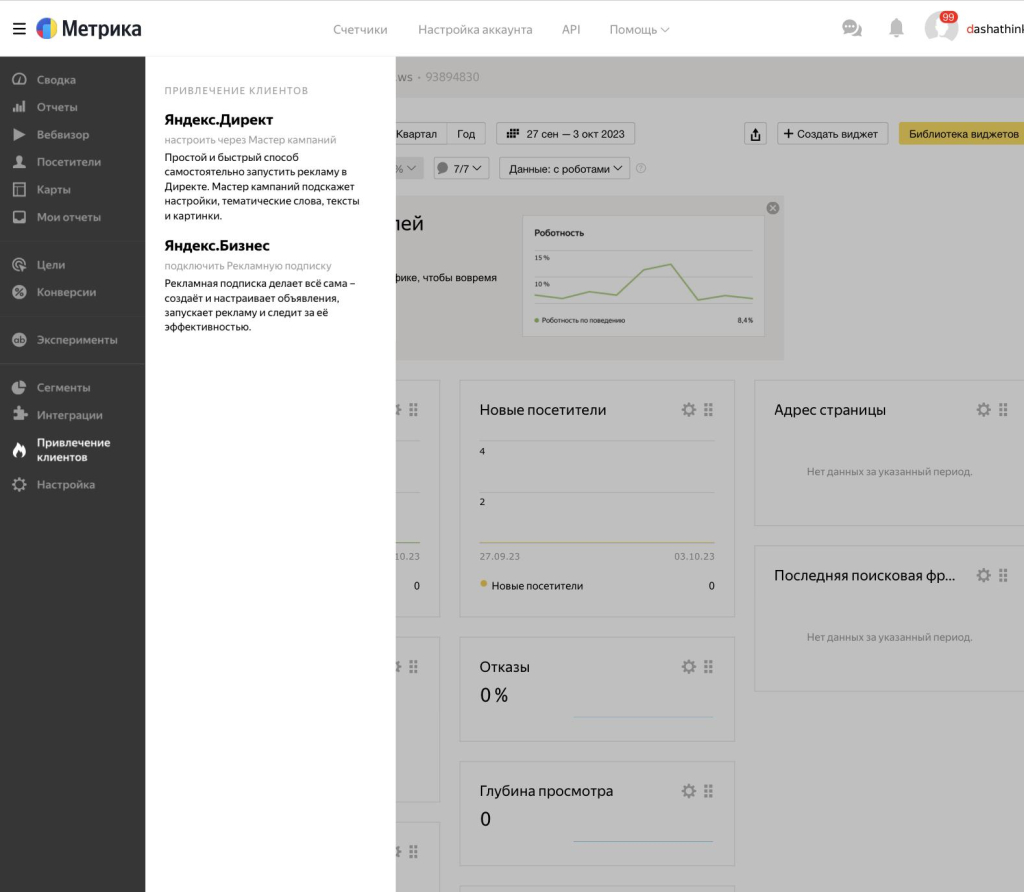Screen dimensions: 1024x892
Task: Click the Библиотека виджетов button
Action: click(962, 134)
